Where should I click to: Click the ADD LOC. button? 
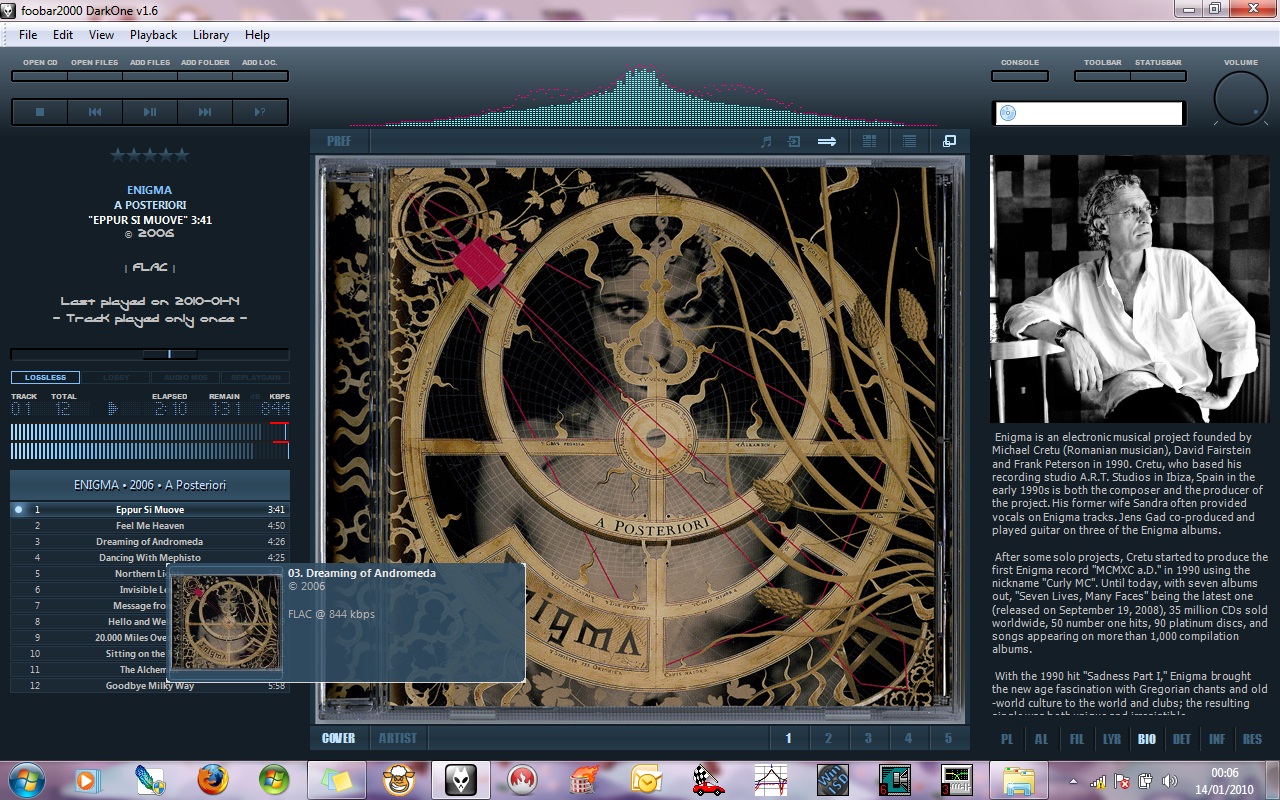click(260, 75)
